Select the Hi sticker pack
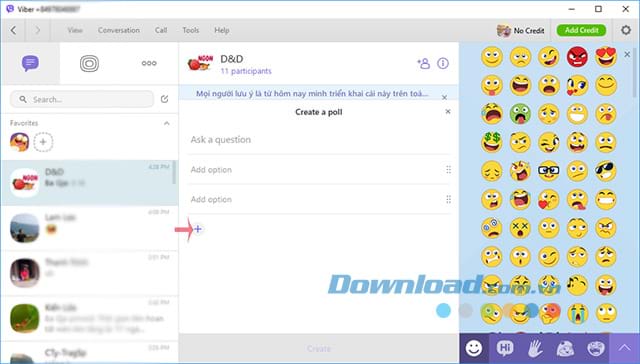640x364 pixels. point(505,348)
